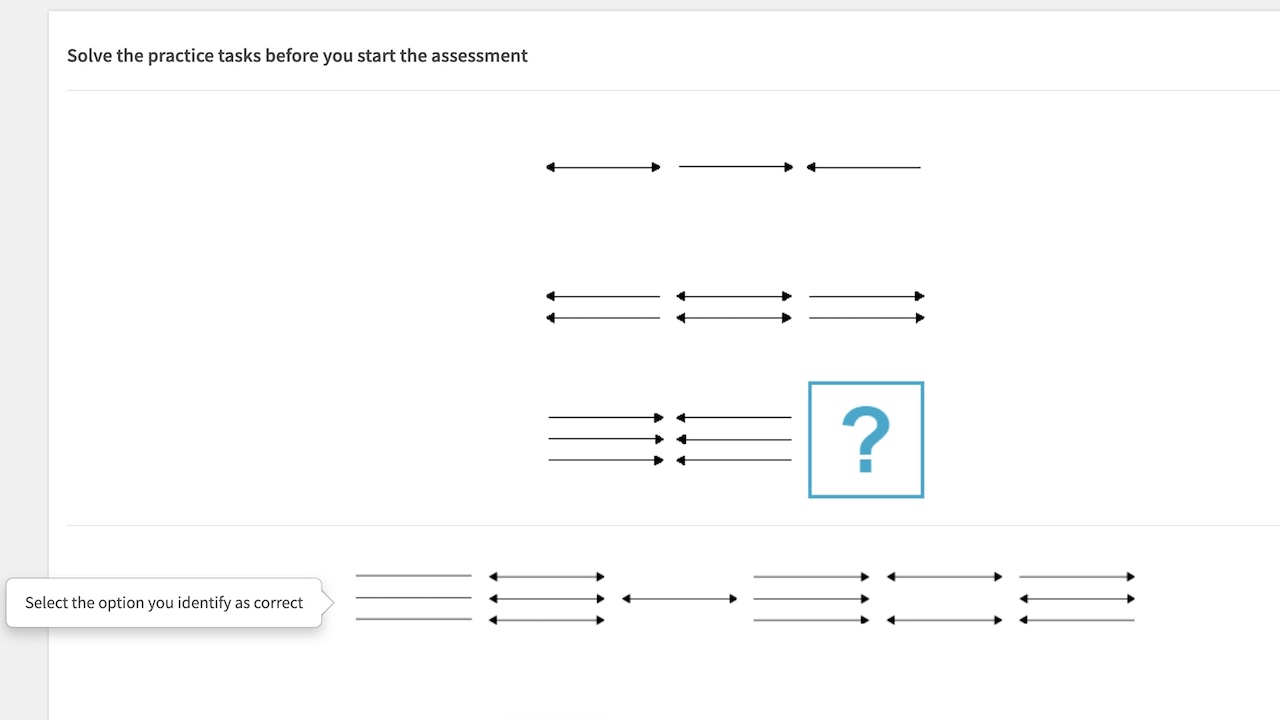Click the right-pointing arrow in the first row
Viewport: 1280px width, 720px height.
(x=735, y=167)
